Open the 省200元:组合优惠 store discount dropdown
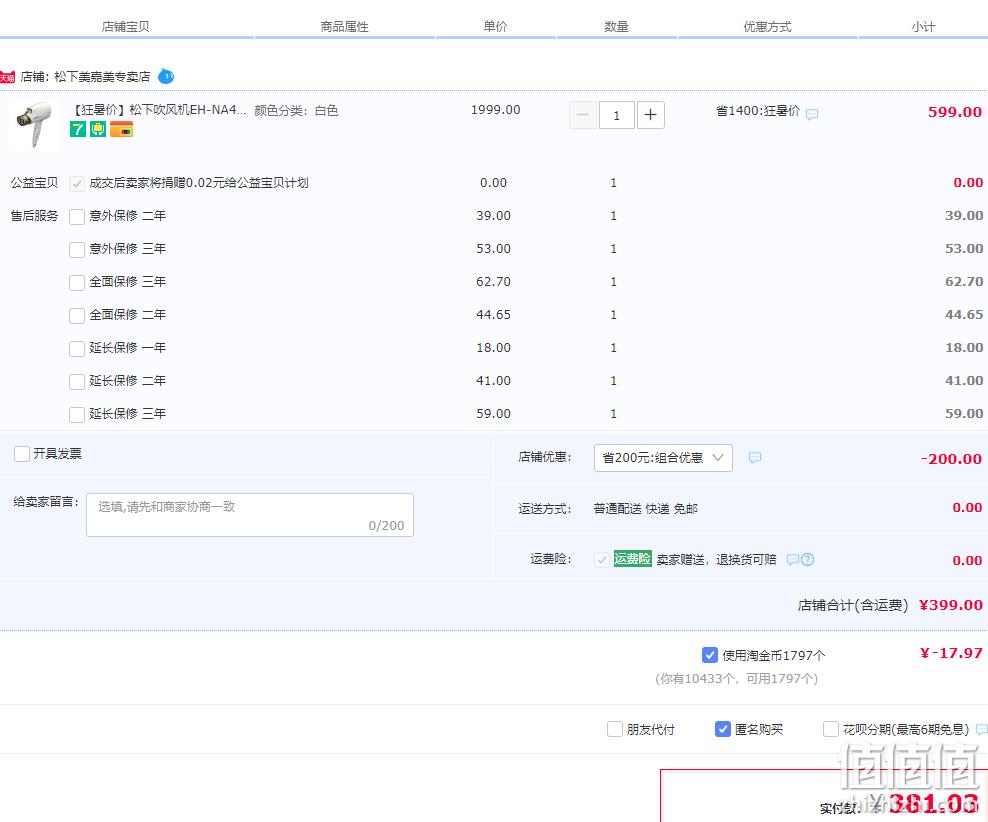988x822 pixels. pos(663,458)
